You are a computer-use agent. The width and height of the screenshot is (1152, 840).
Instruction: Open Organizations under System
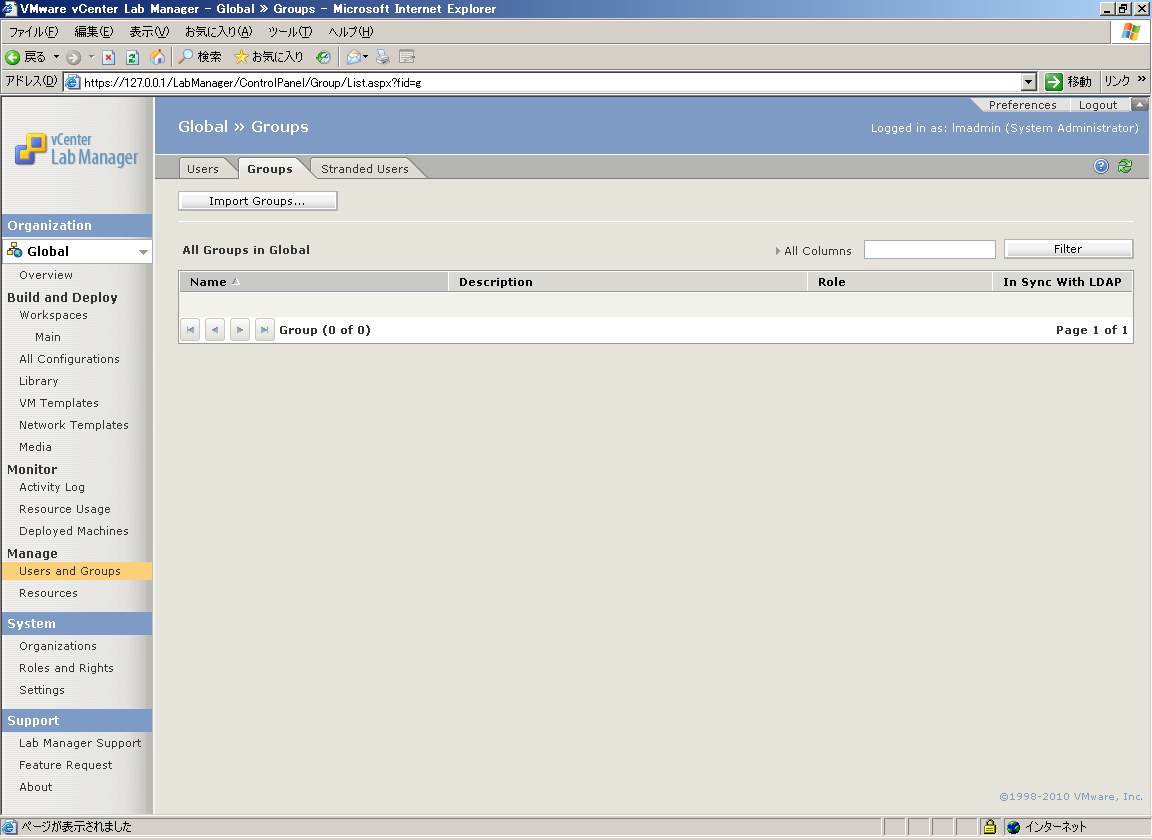click(57, 646)
